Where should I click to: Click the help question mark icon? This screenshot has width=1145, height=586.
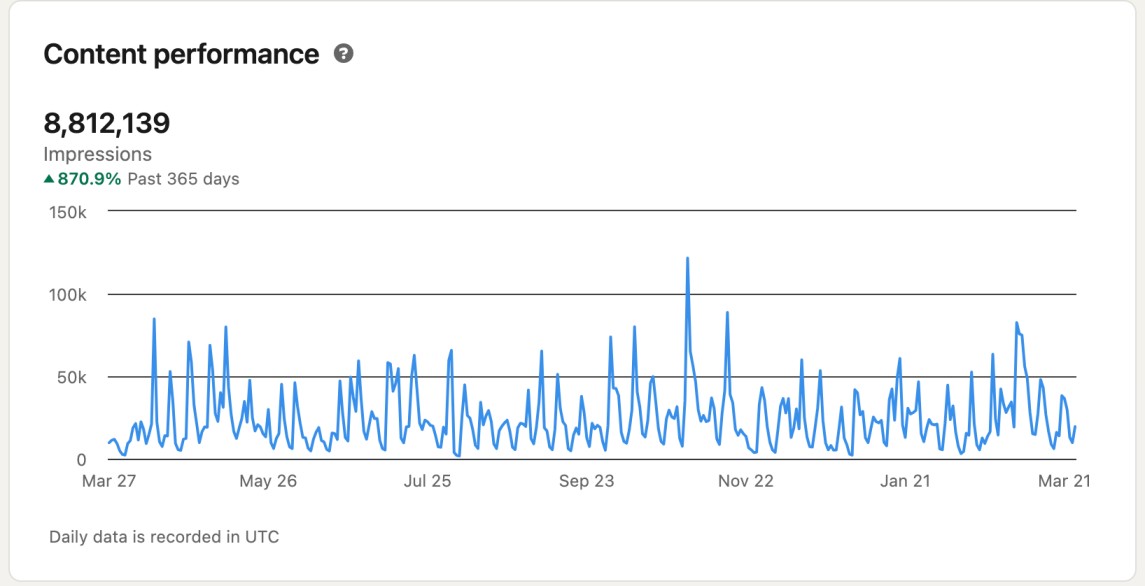[343, 54]
